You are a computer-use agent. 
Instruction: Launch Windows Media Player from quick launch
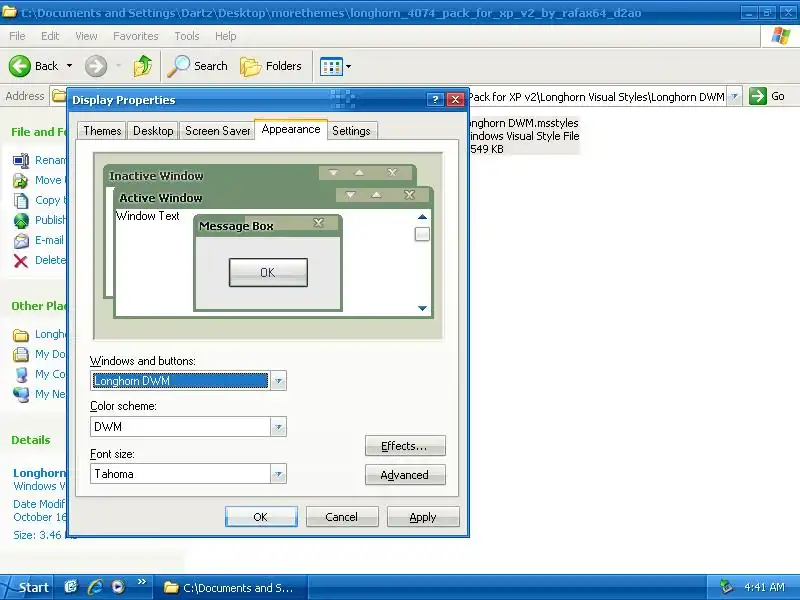(x=118, y=587)
